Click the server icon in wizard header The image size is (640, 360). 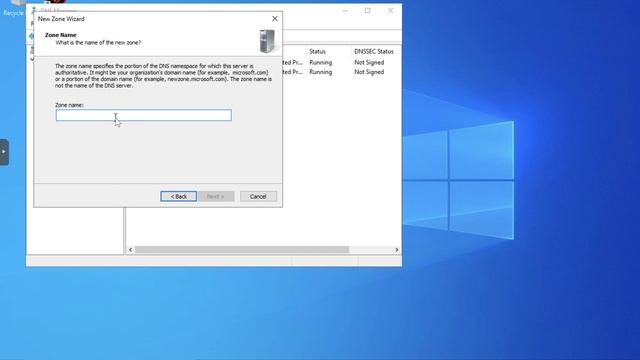(267, 41)
